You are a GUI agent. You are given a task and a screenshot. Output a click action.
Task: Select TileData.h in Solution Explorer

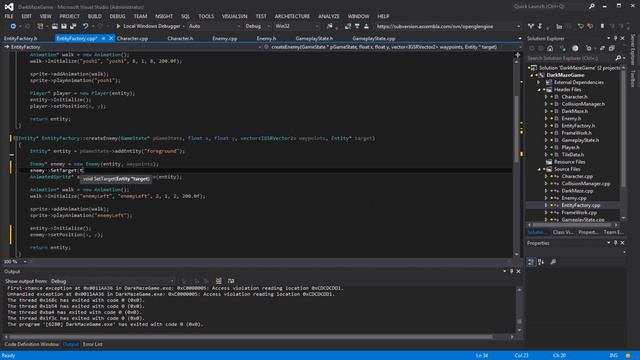point(573,155)
